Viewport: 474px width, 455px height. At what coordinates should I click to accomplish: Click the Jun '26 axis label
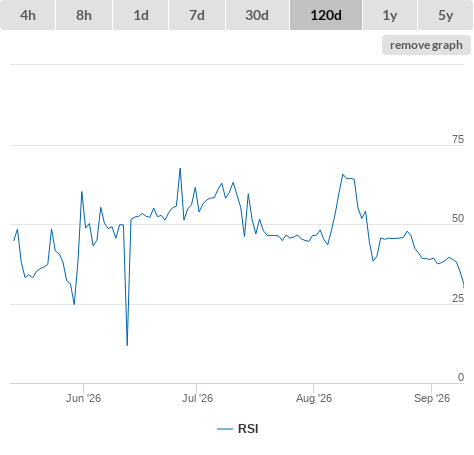pos(83,398)
